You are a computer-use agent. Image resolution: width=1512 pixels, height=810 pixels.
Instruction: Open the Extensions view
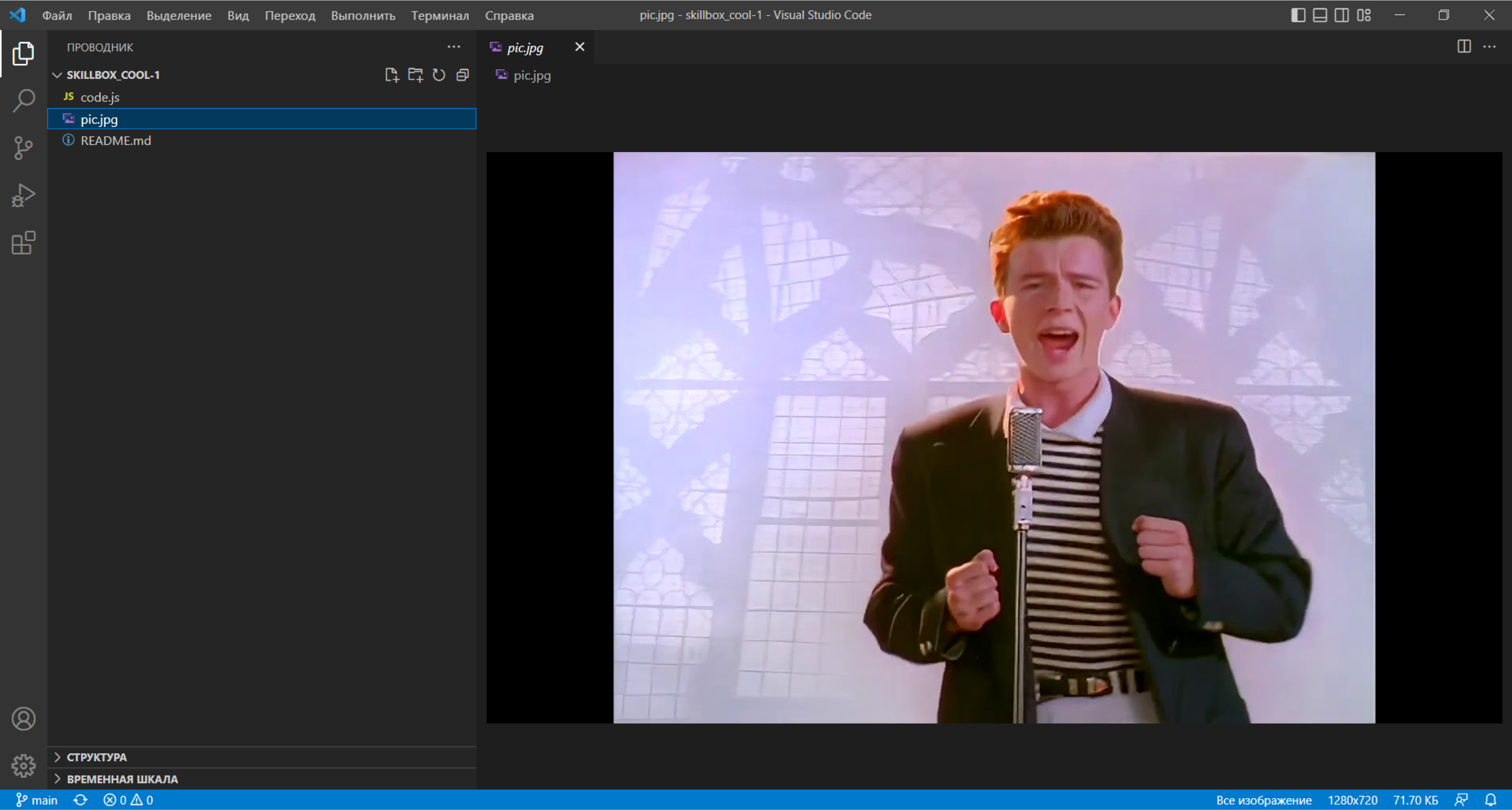pyautogui.click(x=24, y=243)
